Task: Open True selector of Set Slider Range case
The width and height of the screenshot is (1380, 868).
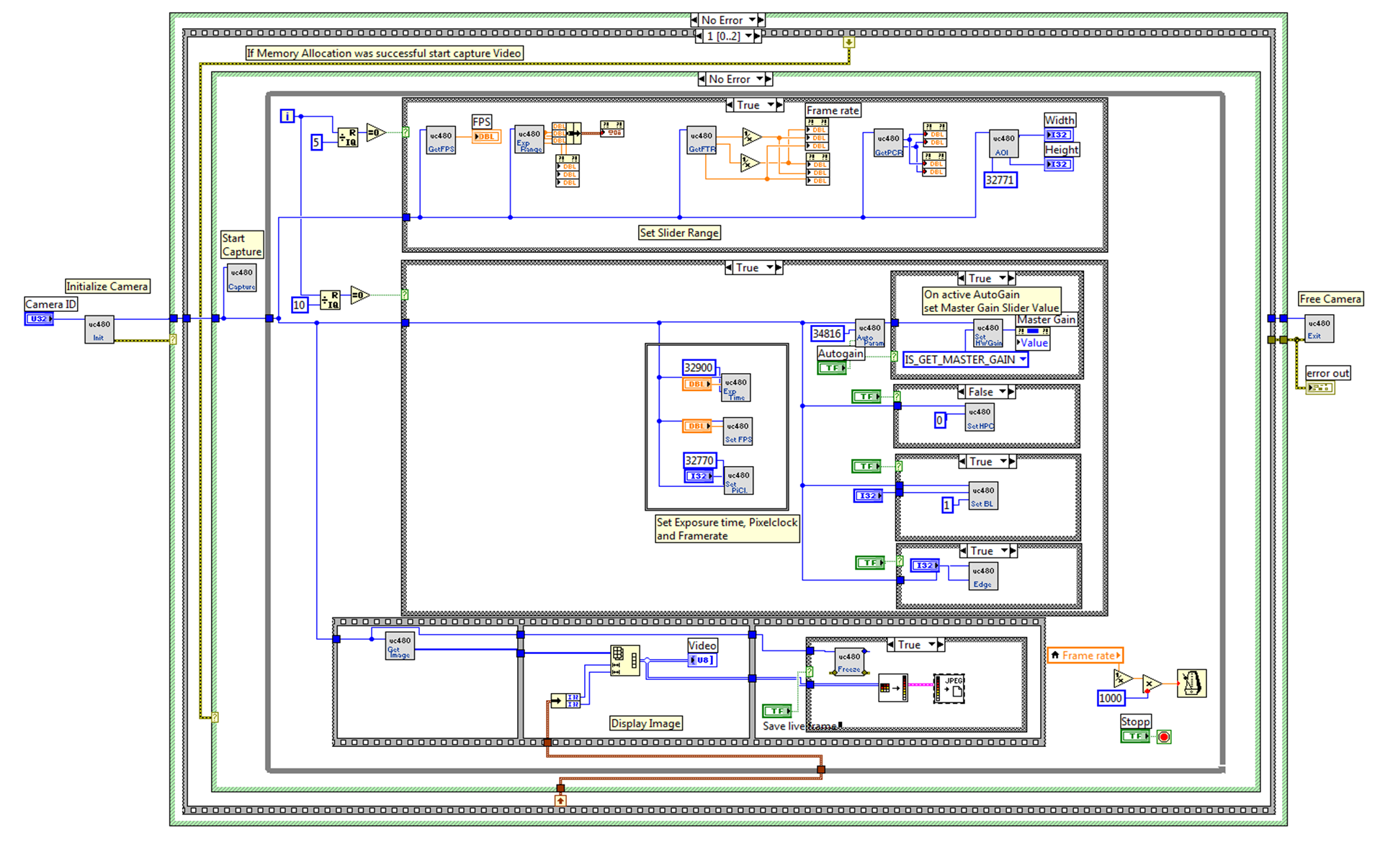Action: (x=771, y=105)
